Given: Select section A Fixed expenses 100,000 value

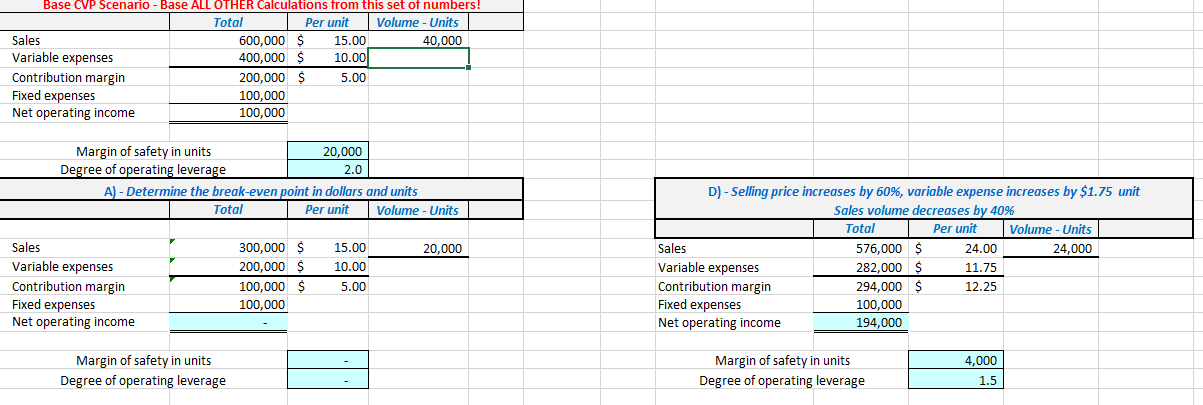Looking at the screenshot, I should [x=228, y=304].
